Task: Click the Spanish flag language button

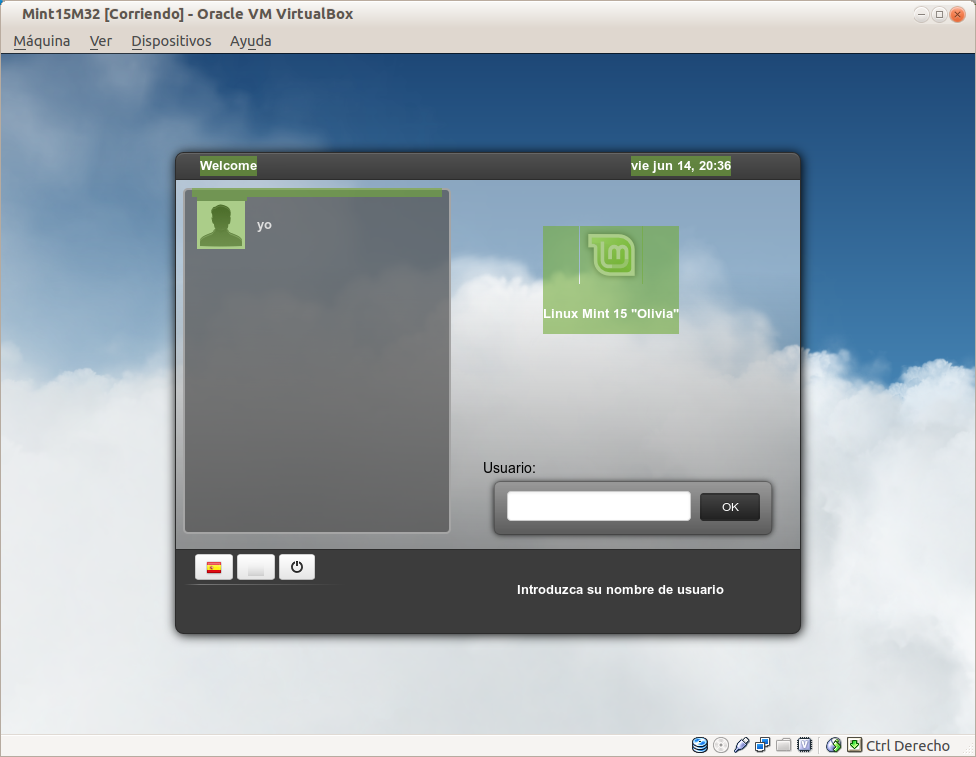Action: (214, 568)
